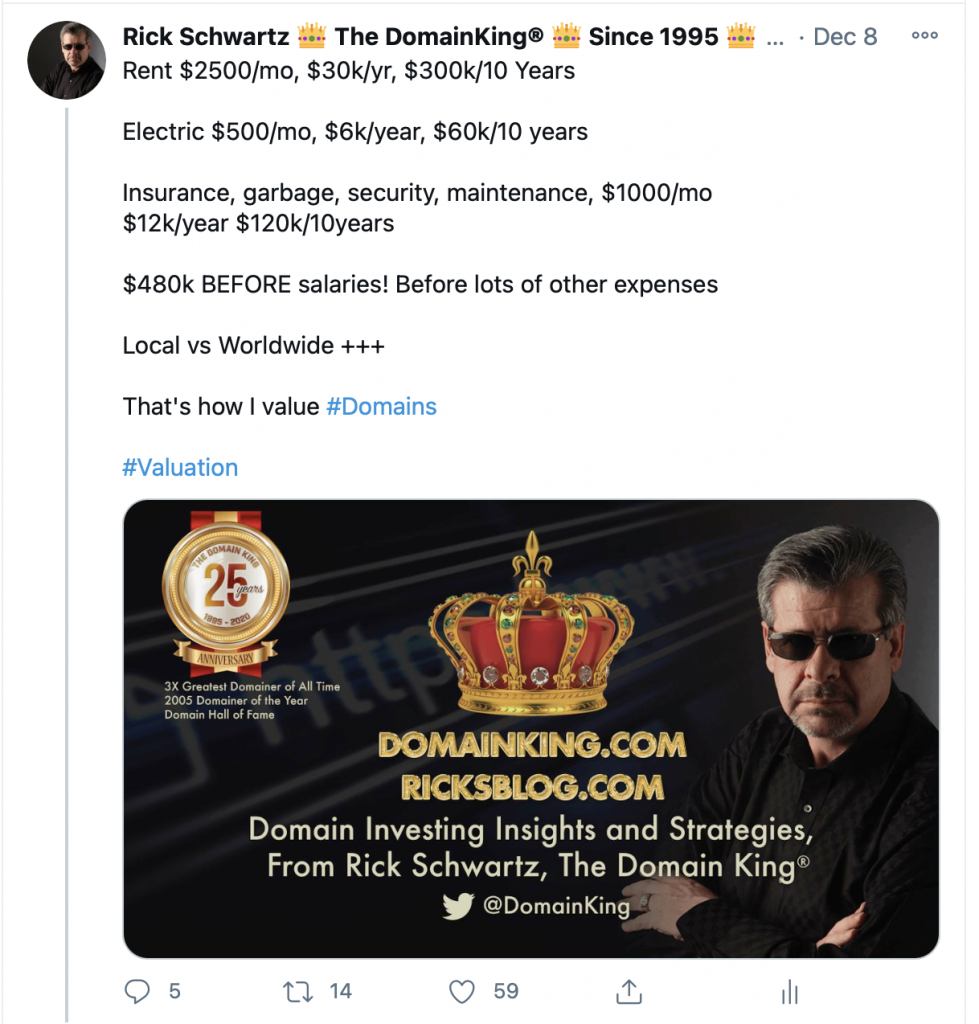Click the like count 59
The image size is (979, 1024).
[506, 991]
